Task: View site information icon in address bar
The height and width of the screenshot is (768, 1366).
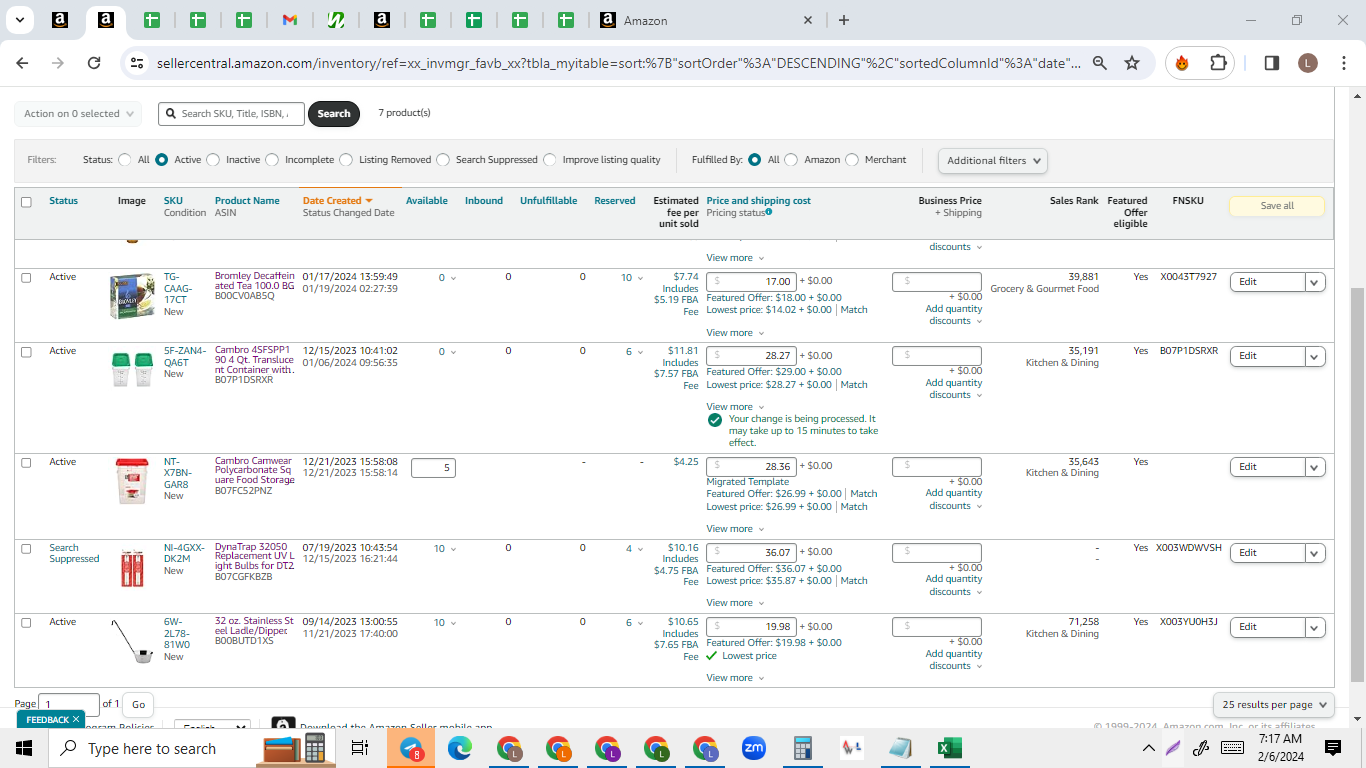Action: coord(138,63)
